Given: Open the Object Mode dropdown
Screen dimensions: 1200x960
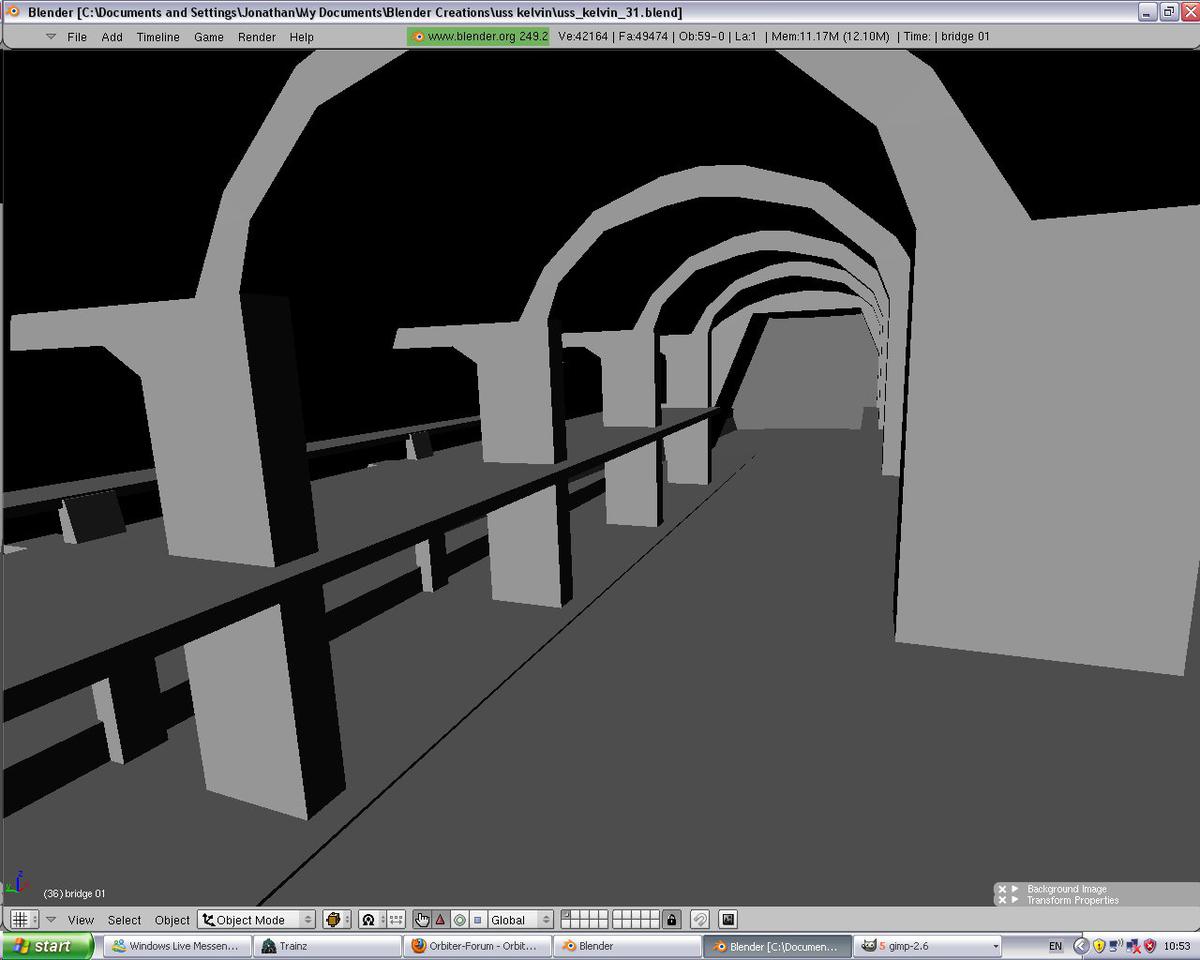Looking at the screenshot, I should (257, 920).
